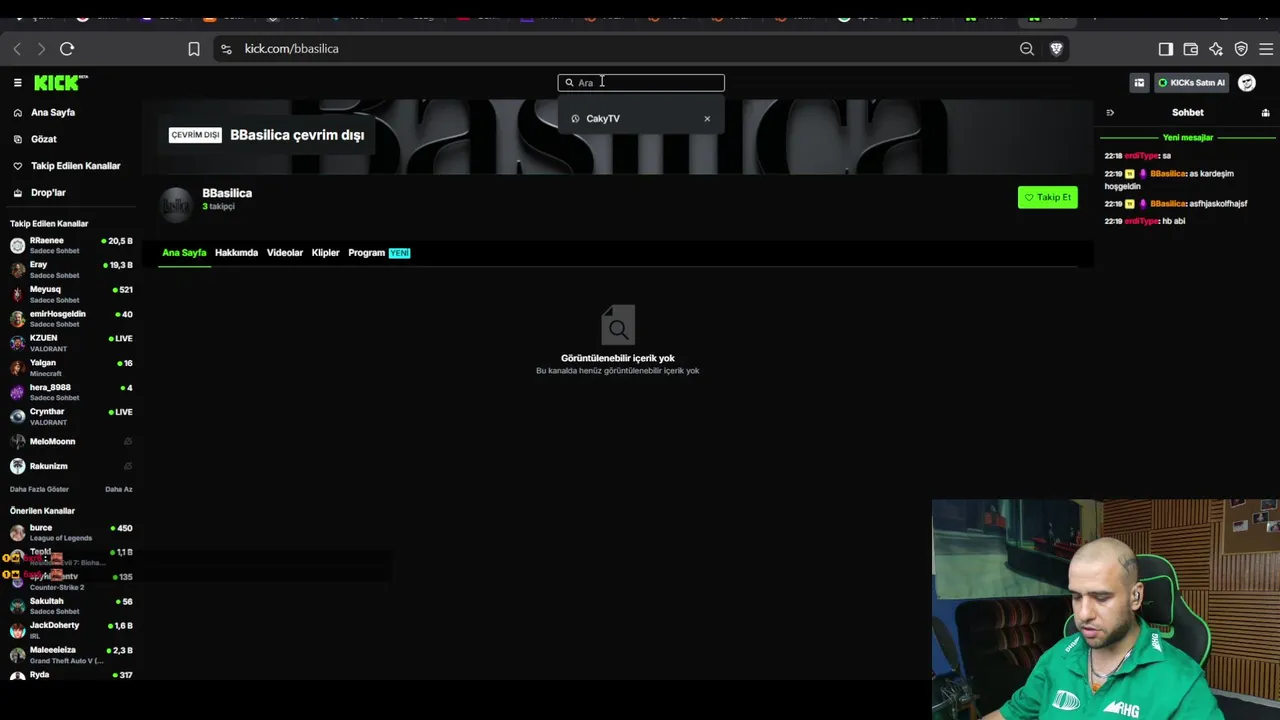Open burce's League of Legends channel
Image resolution: width=1280 pixels, height=720 pixels.
[70, 532]
